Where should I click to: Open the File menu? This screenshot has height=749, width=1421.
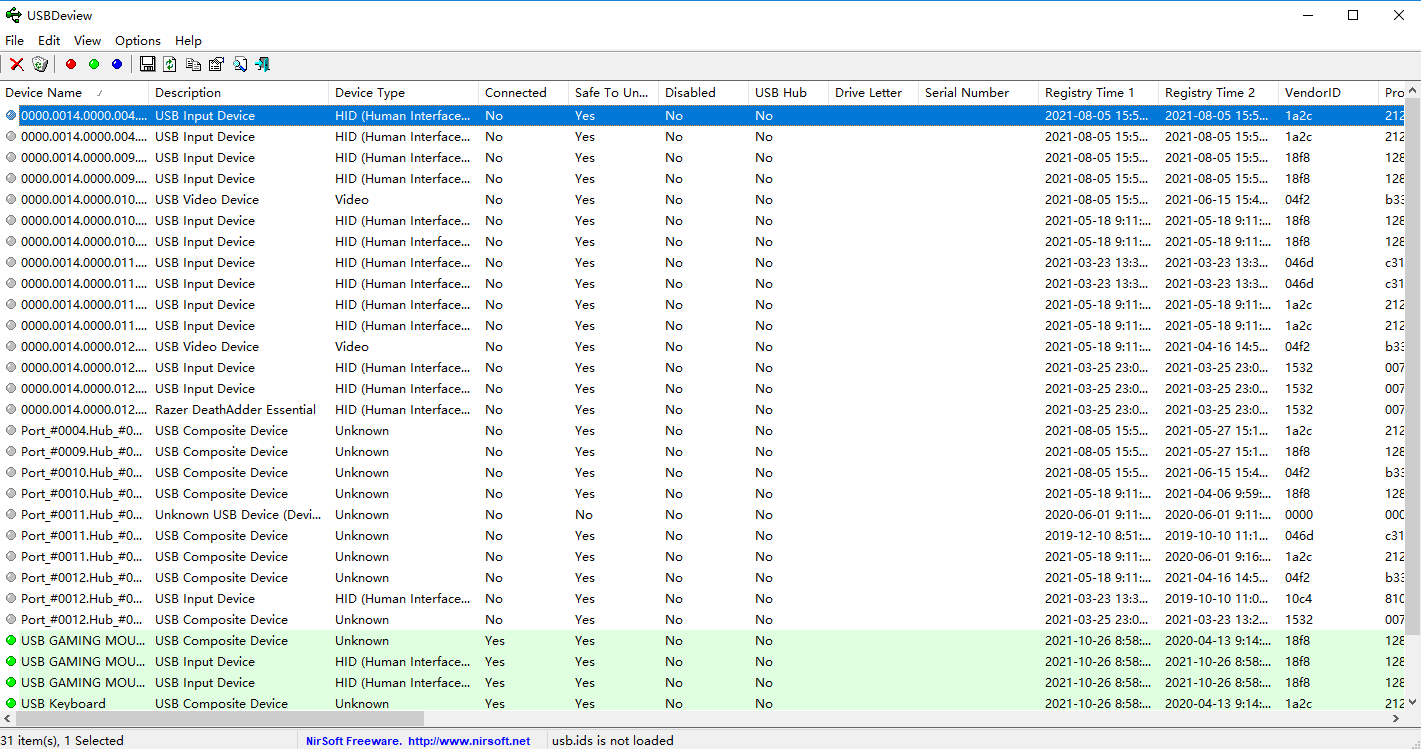15,41
